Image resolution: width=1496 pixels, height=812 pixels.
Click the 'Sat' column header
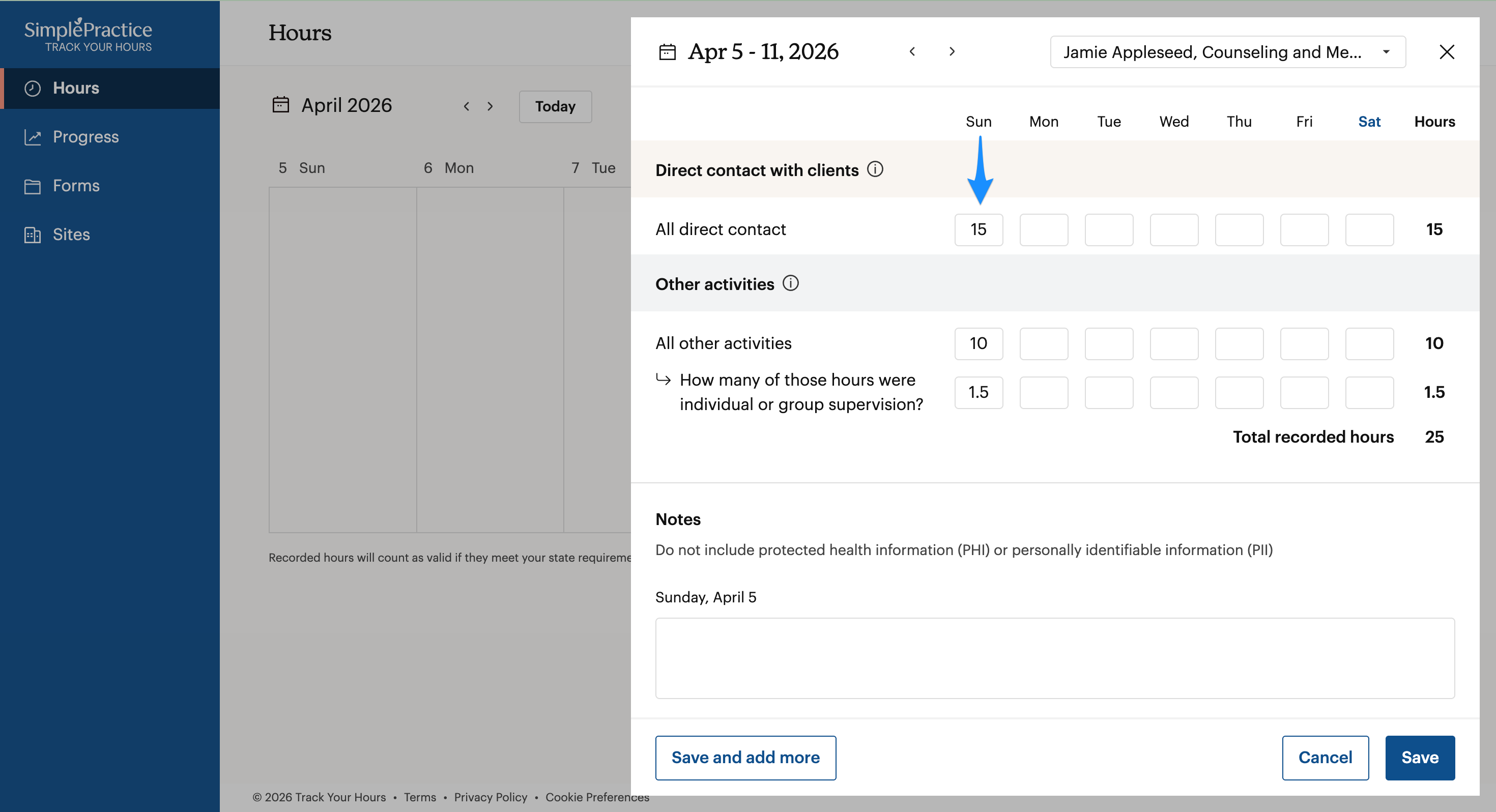pos(1369,122)
